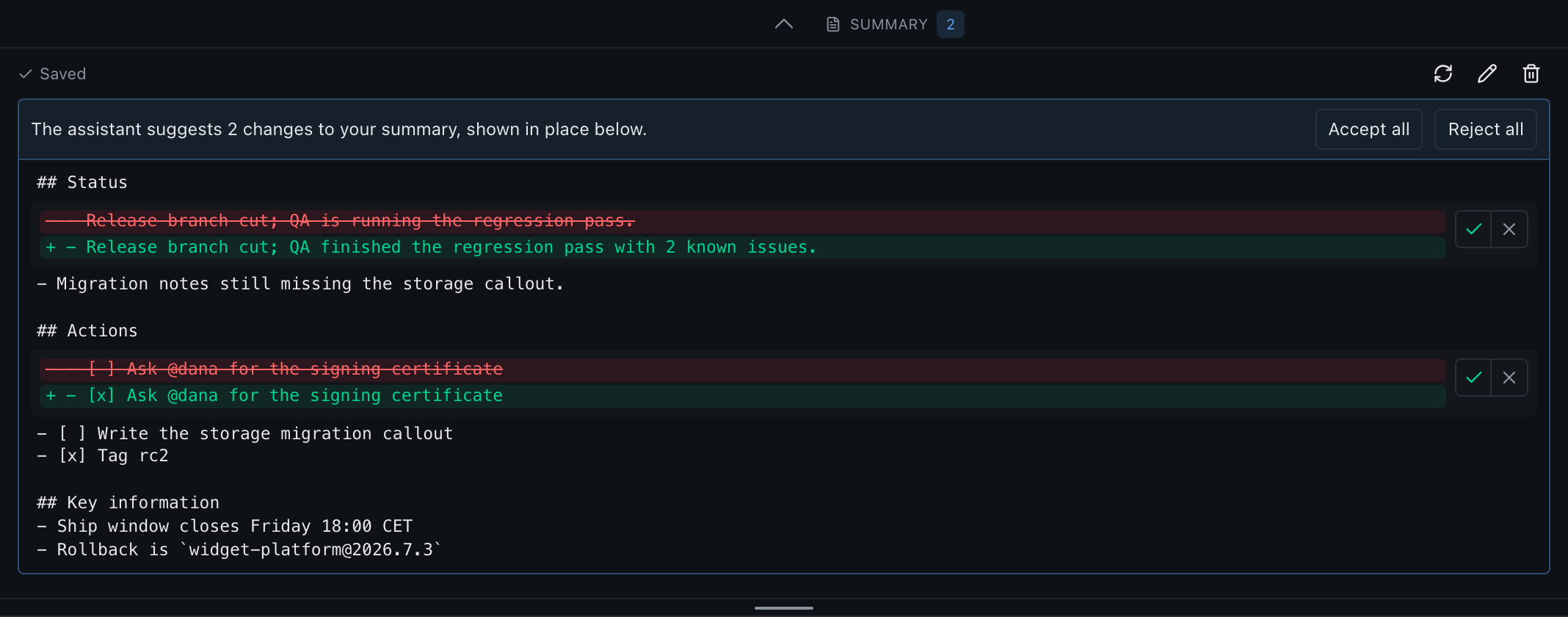Click the 'Migration notes still missing' line

pos(300,284)
